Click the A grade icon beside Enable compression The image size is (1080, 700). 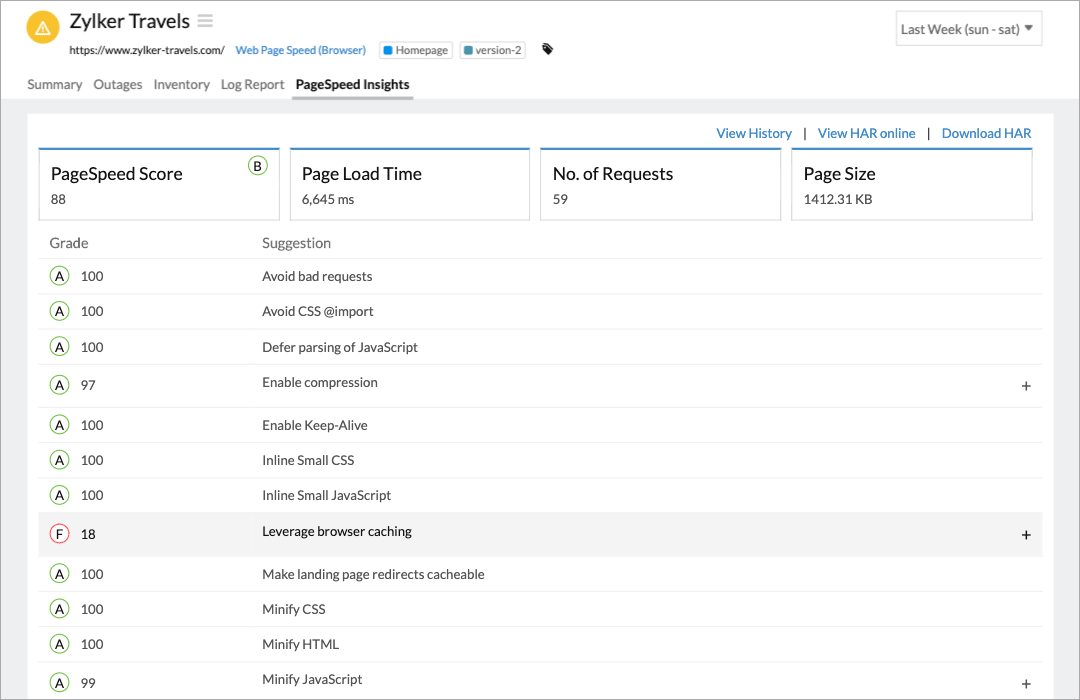59,385
